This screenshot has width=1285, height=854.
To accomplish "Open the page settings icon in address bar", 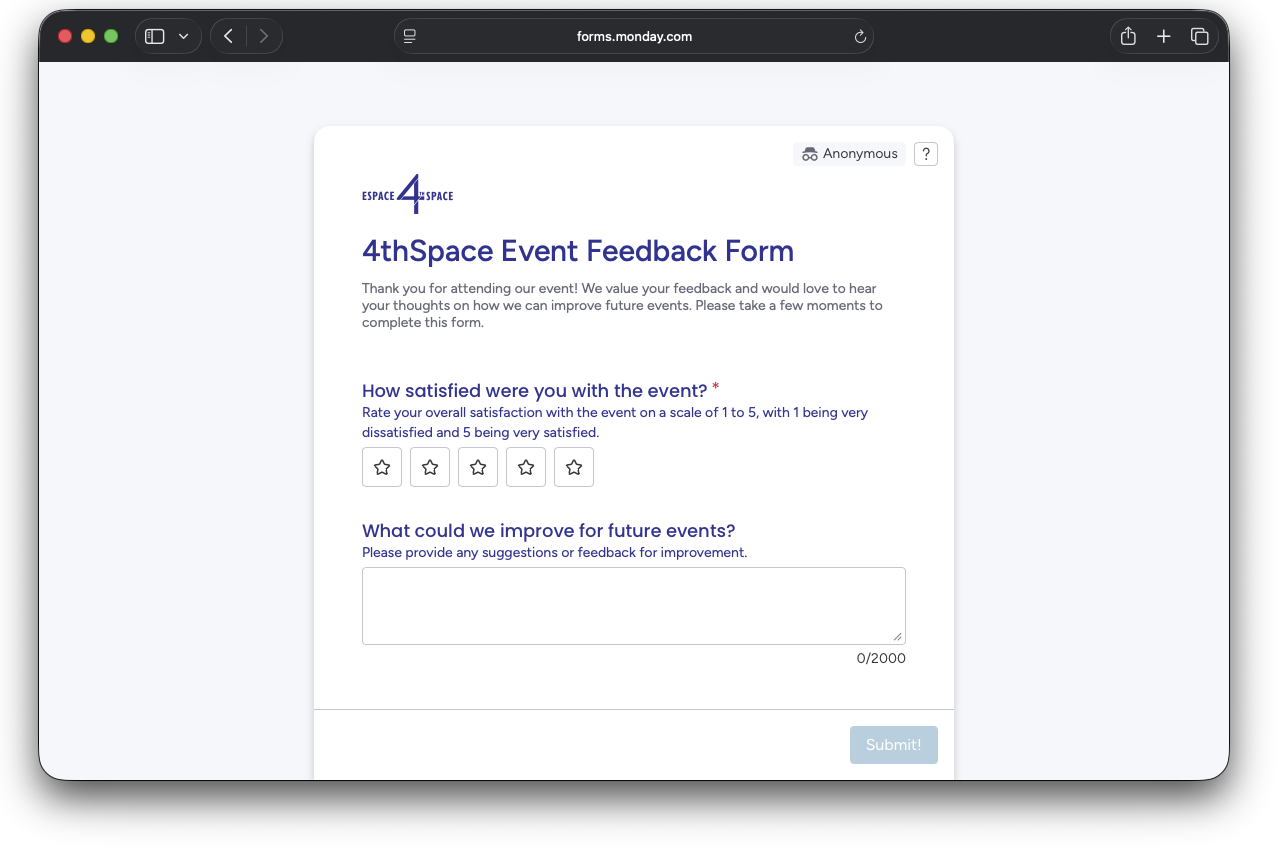I will pos(409,36).
